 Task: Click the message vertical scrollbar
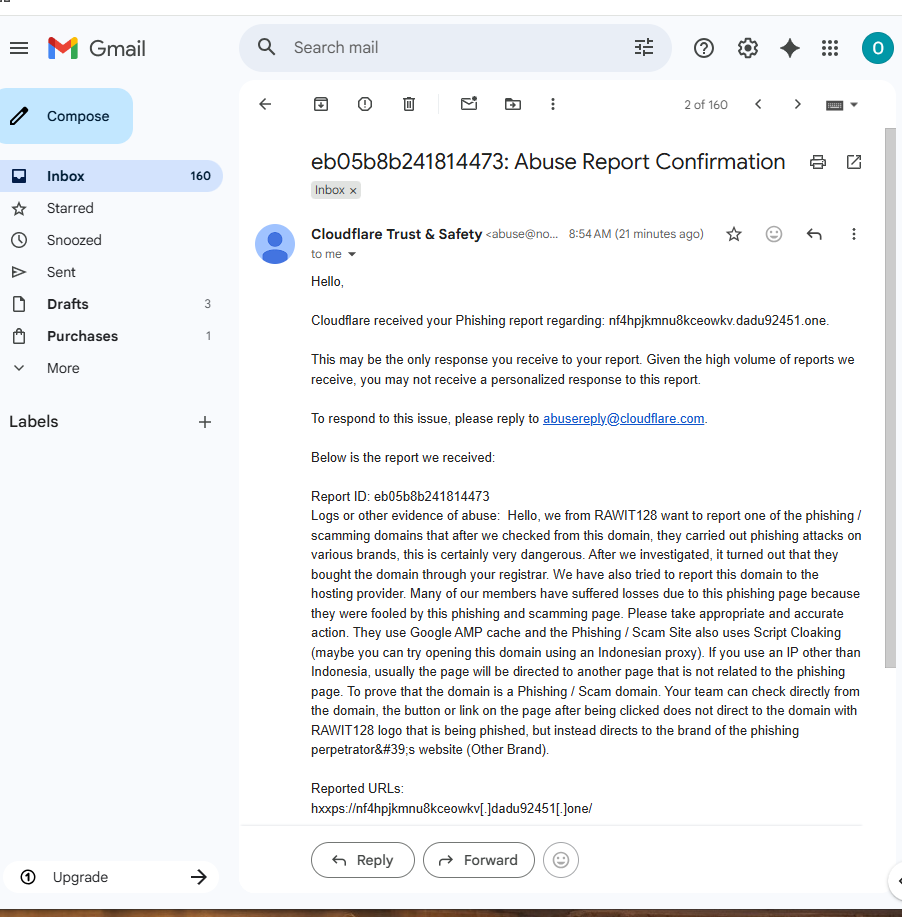tap(890, 398)
